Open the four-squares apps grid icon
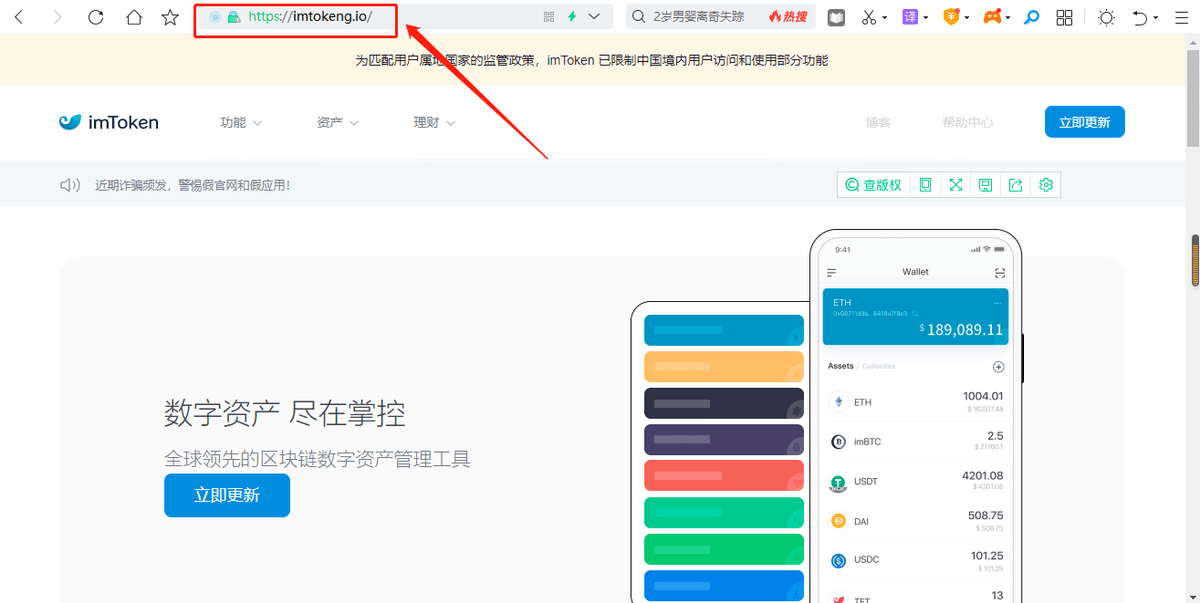The width and height of the screenshot is (1200, 603). 1065,17
